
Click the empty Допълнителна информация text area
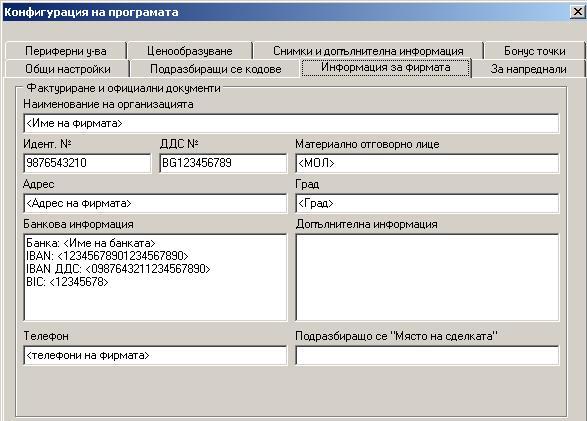click(427, 277)
